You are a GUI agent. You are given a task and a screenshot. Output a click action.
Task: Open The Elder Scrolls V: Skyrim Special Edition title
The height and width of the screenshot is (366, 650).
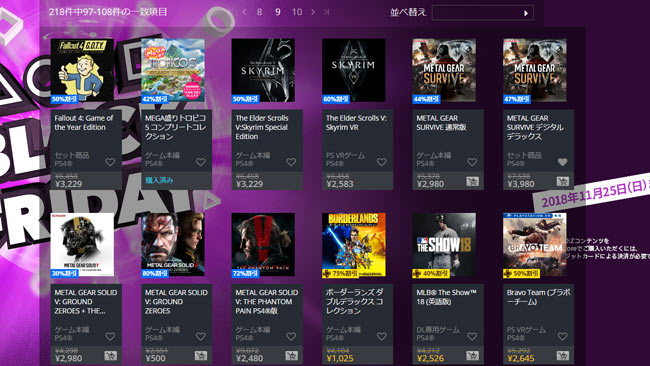coord(262,127)
